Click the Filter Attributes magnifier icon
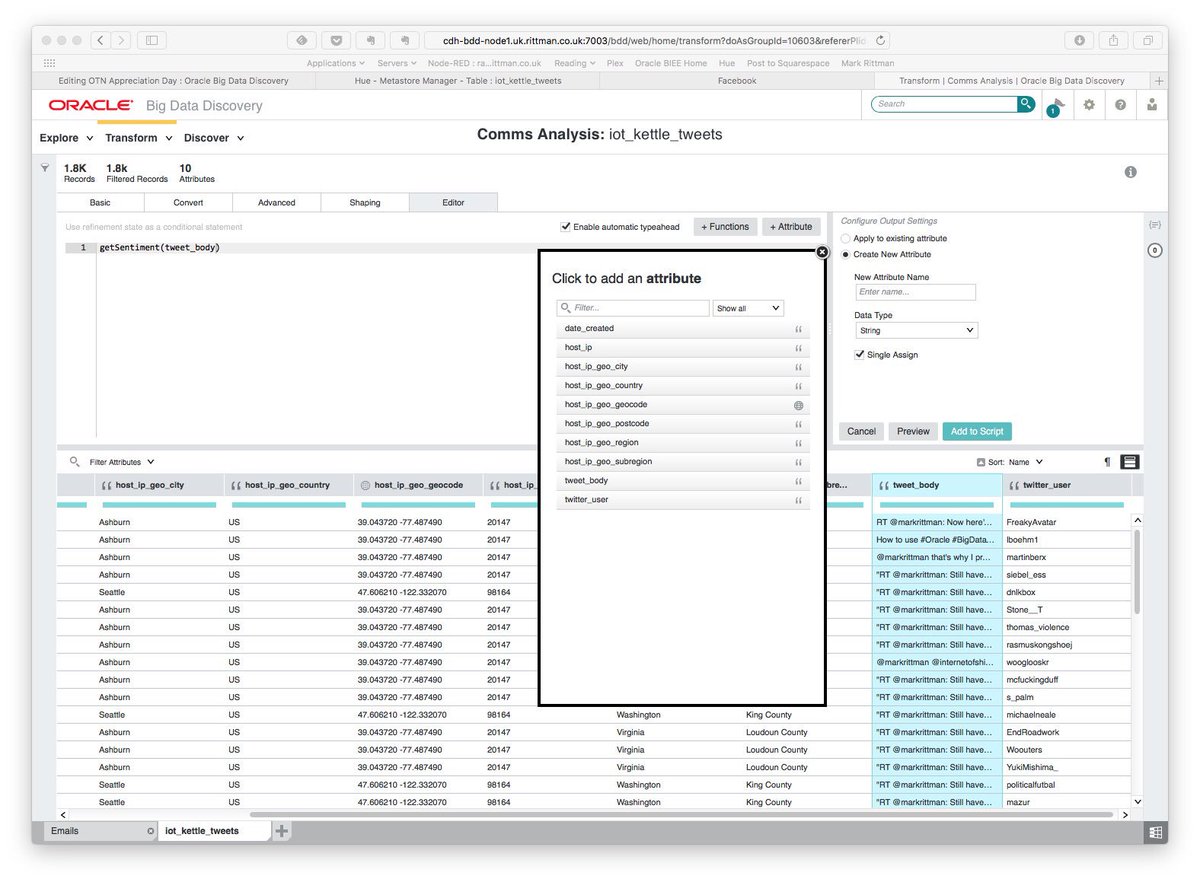The image size is (1200, 882). pos(75,462)
